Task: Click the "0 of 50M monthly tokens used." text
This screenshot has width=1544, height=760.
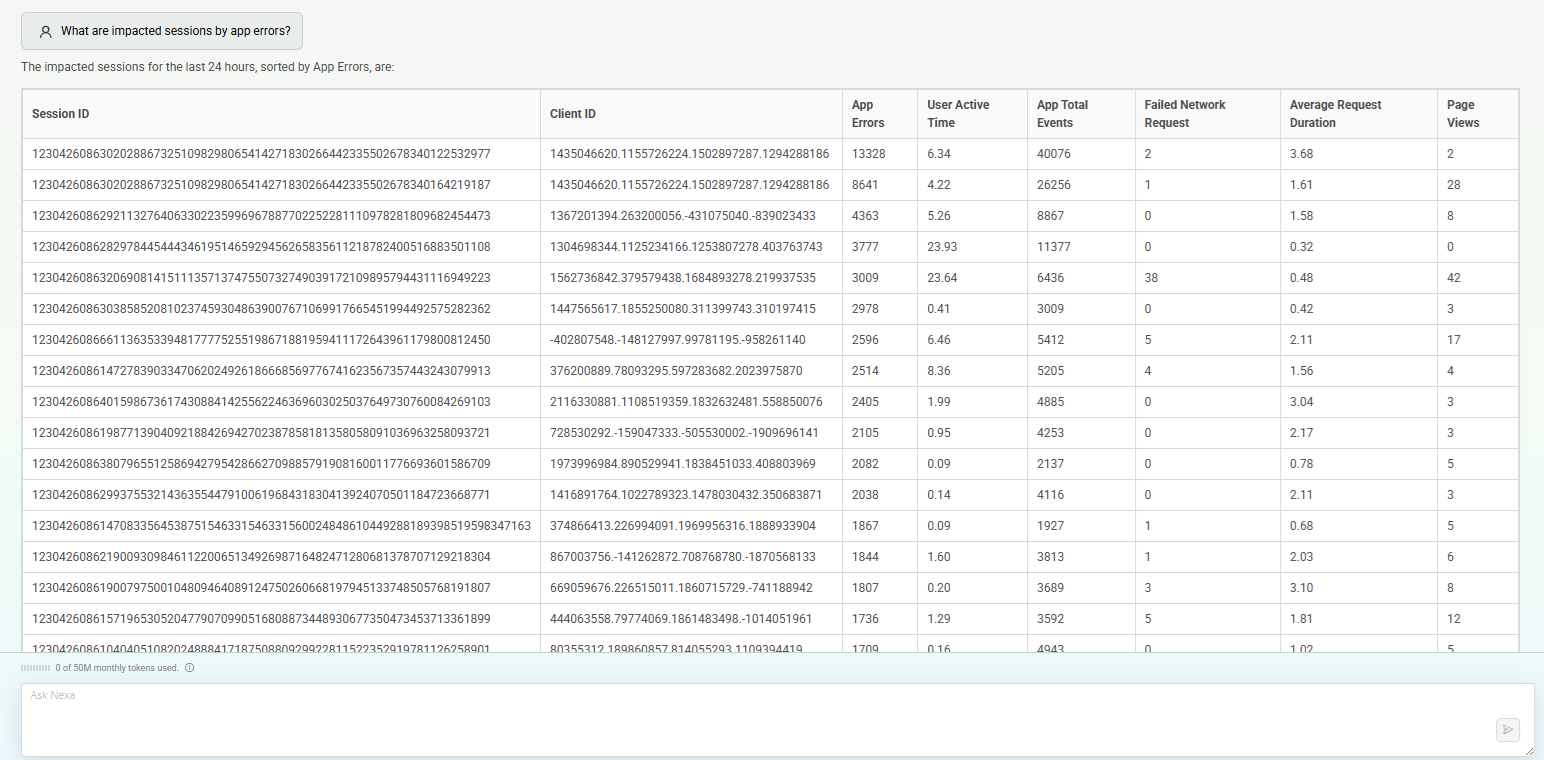Action: [118, 668]
